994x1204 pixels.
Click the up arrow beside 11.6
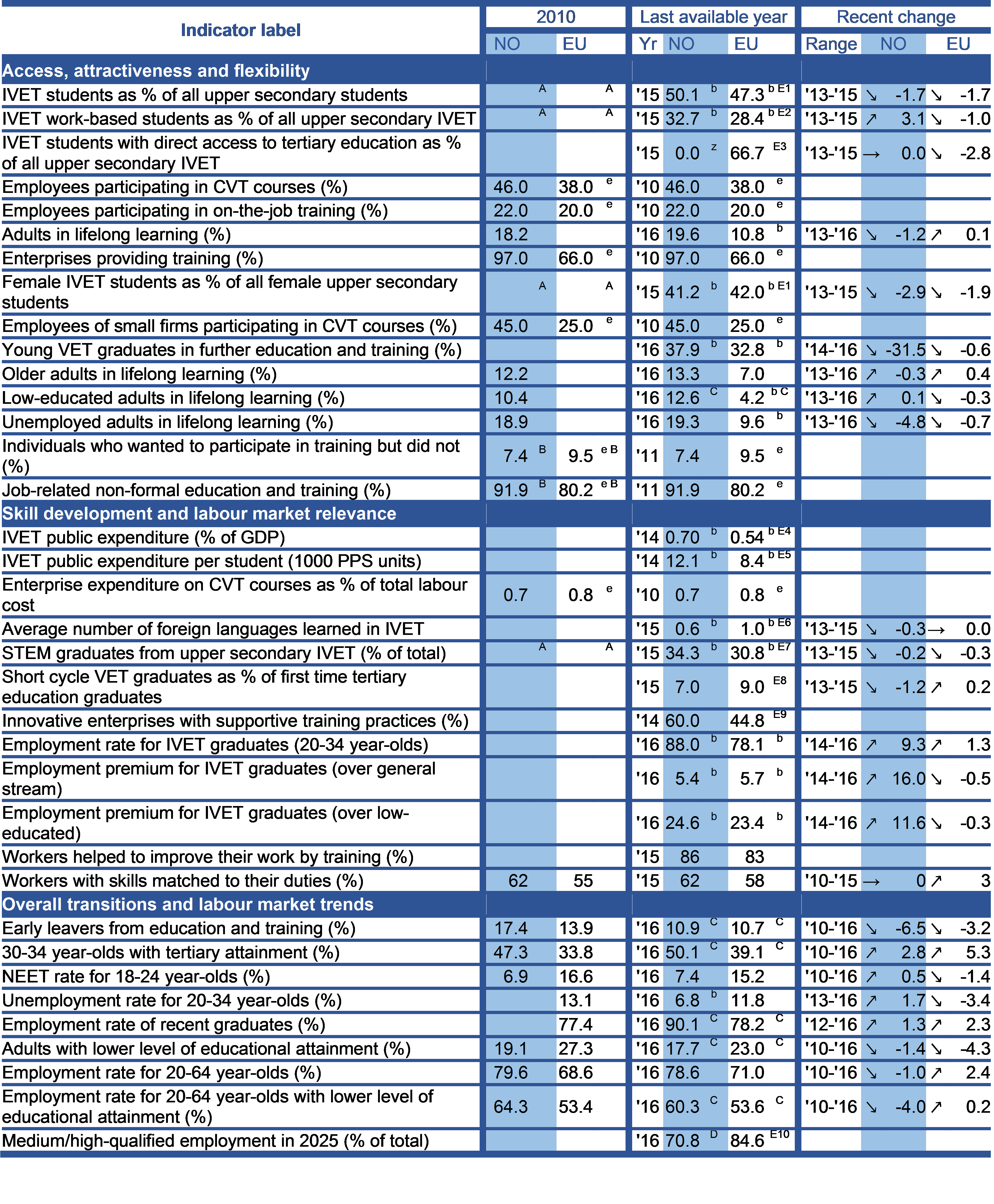871,823
